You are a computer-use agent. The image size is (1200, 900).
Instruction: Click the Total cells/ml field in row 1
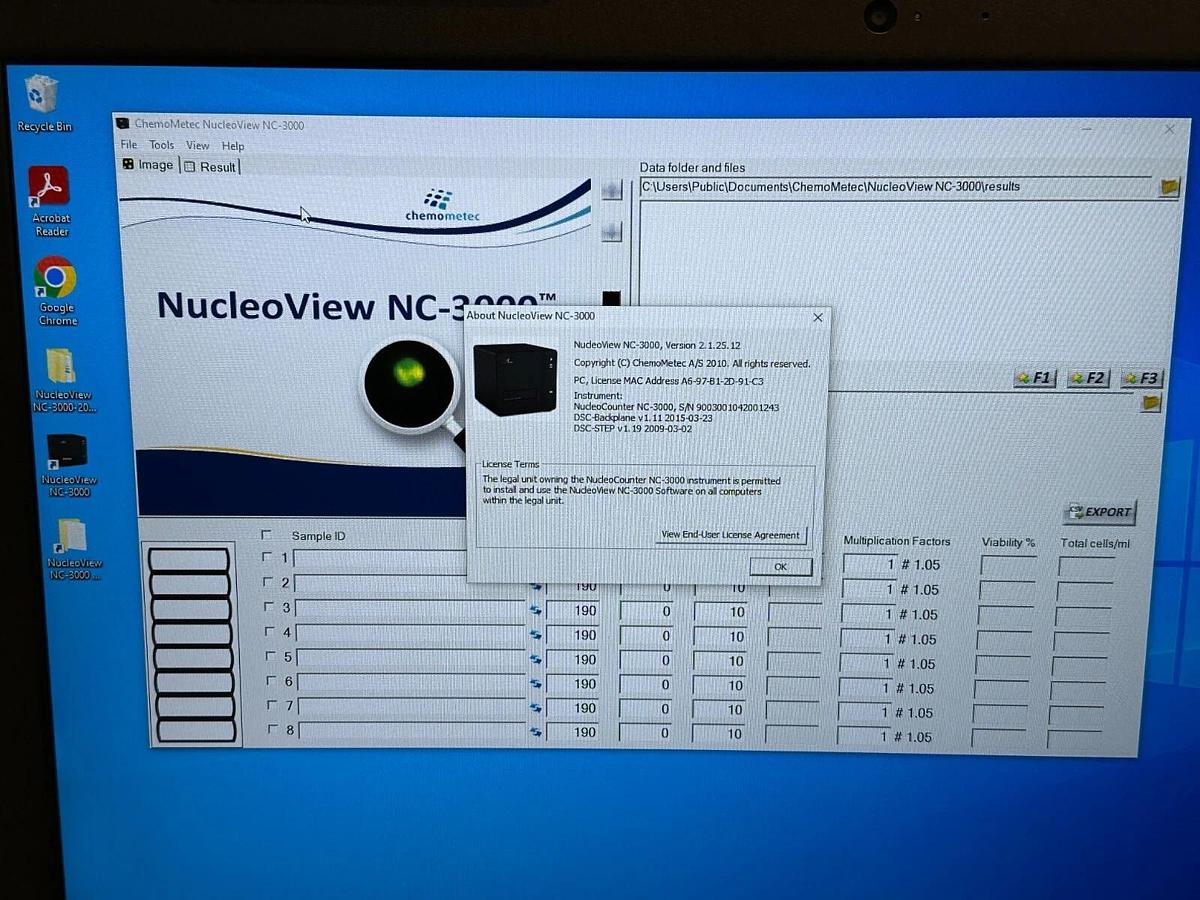(1087, 567)
